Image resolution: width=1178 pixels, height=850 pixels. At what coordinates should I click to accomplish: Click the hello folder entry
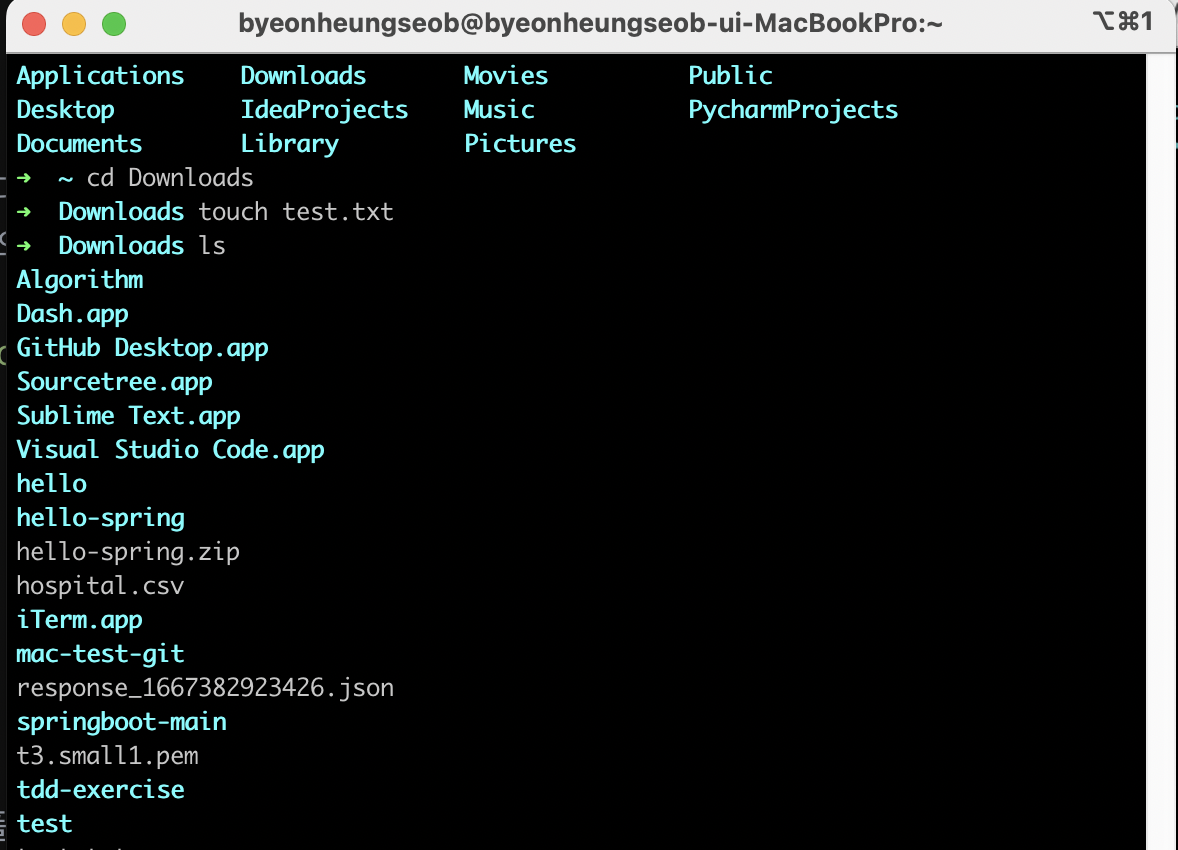[51, 484]
